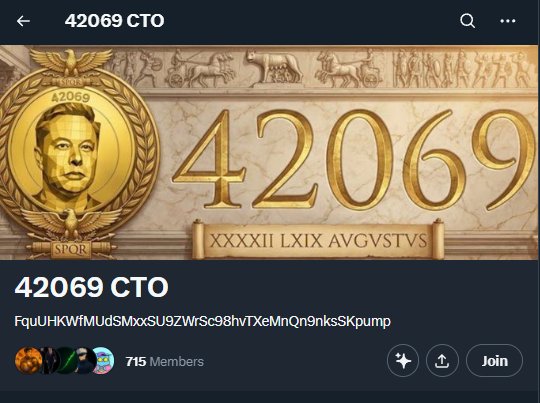
Task: Open the blindfolded character member avatar
Action: click(x=84, y=361)
